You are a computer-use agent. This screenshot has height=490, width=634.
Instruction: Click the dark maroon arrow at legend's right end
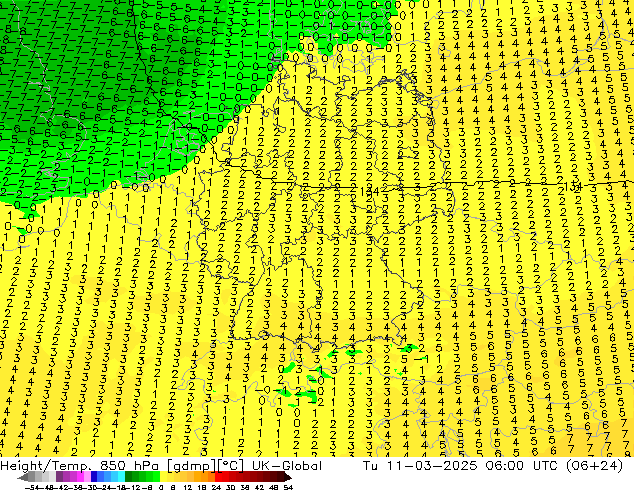[288, 477]
